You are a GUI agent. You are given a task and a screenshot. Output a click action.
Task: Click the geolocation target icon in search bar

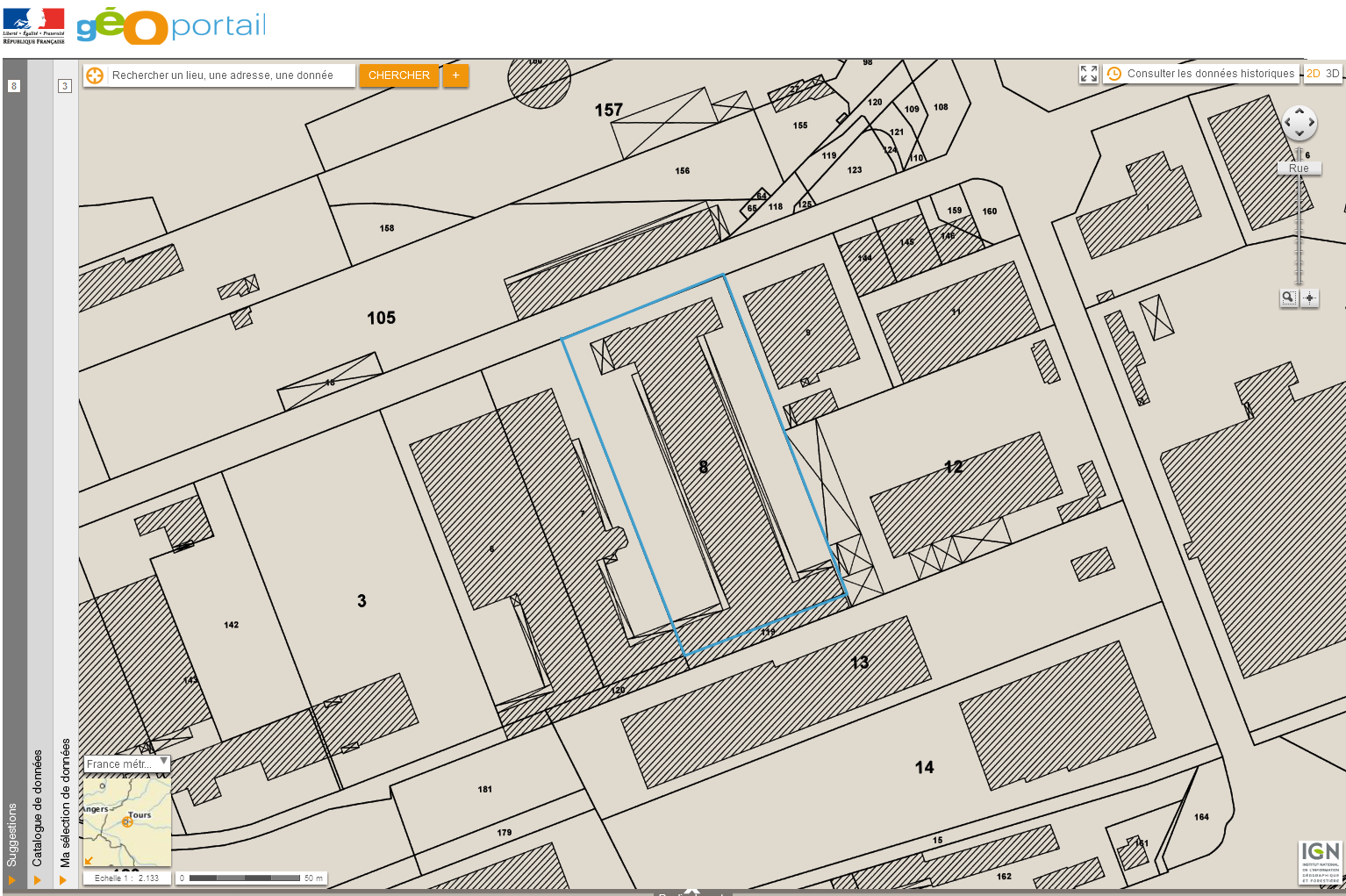pyautogui.click(x=95, y=75)
